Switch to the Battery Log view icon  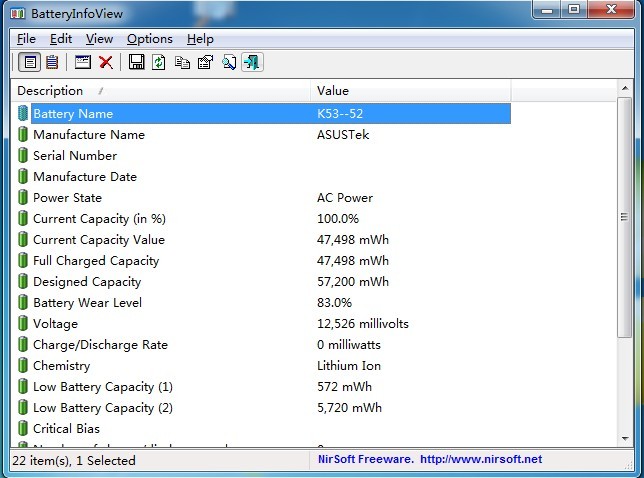[51, 63]
